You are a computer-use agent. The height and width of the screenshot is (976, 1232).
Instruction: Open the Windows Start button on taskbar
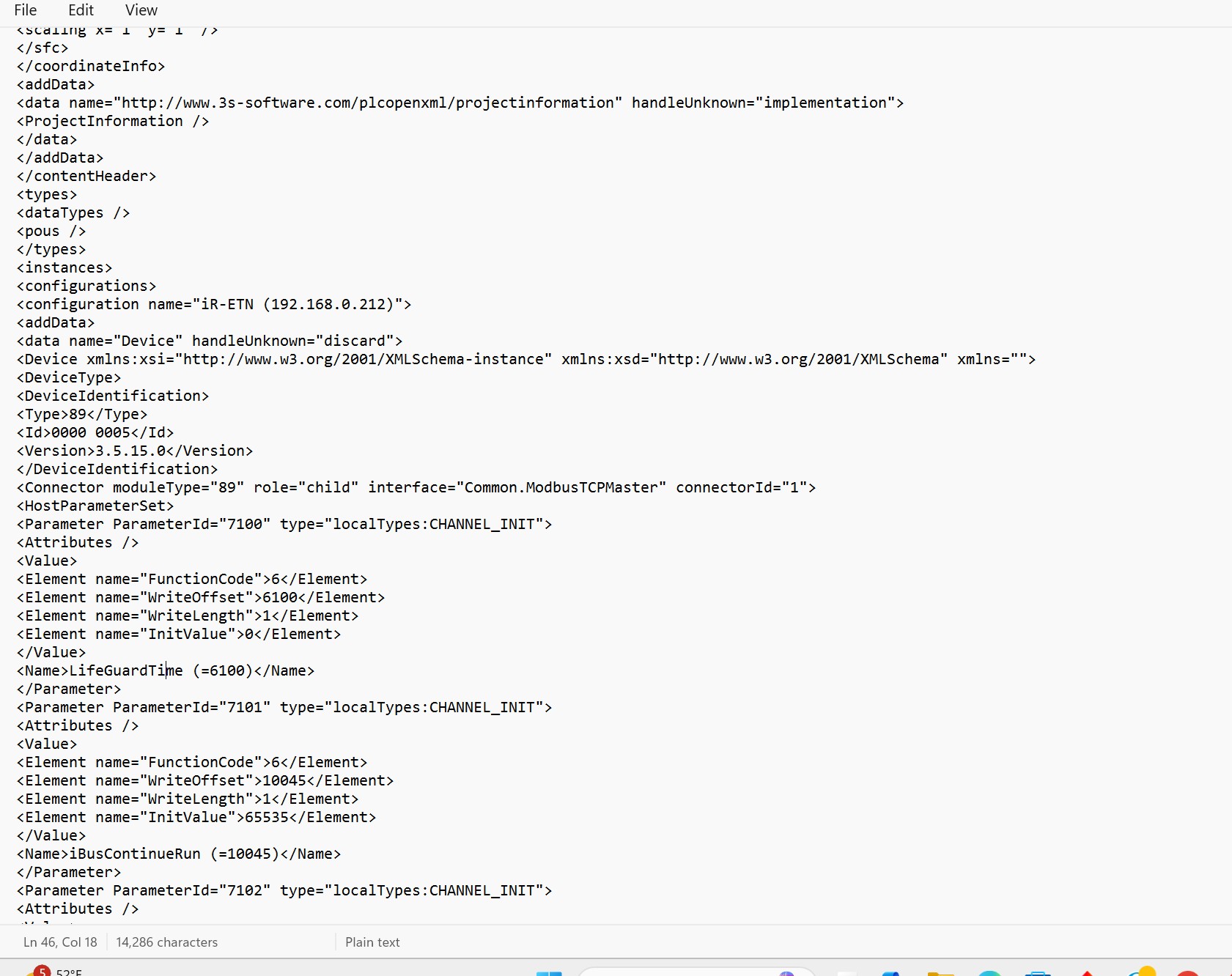pos(549,973)
